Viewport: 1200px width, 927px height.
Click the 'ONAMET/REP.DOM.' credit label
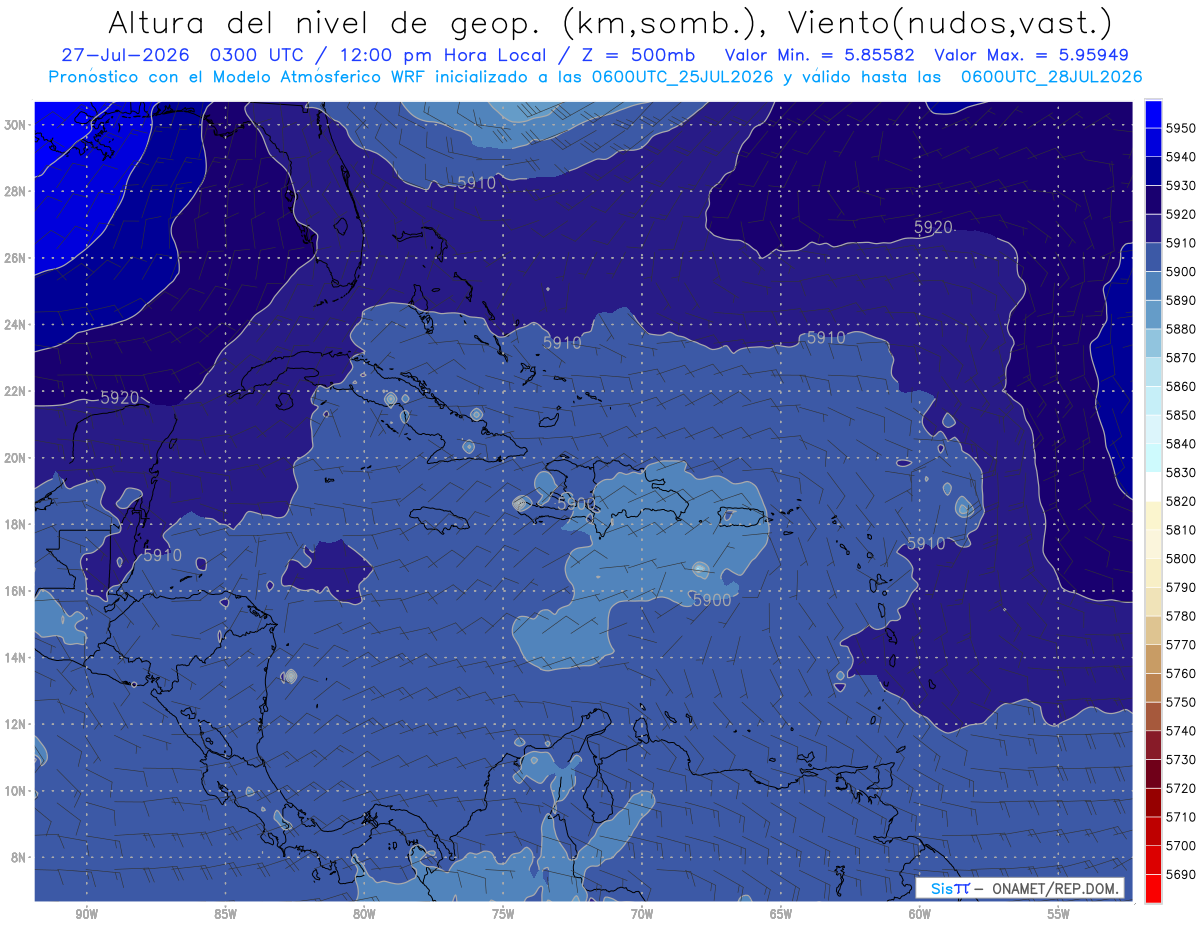pyautogui.click(x=1056, y=889)
